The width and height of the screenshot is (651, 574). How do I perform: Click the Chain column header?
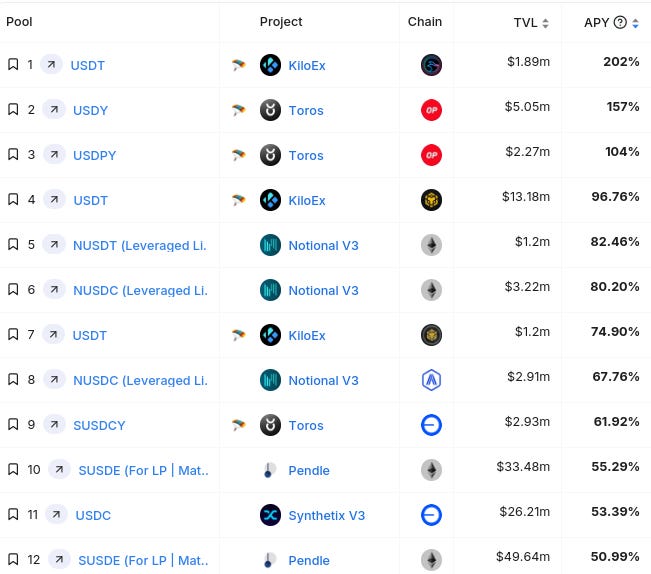point(425,22)
